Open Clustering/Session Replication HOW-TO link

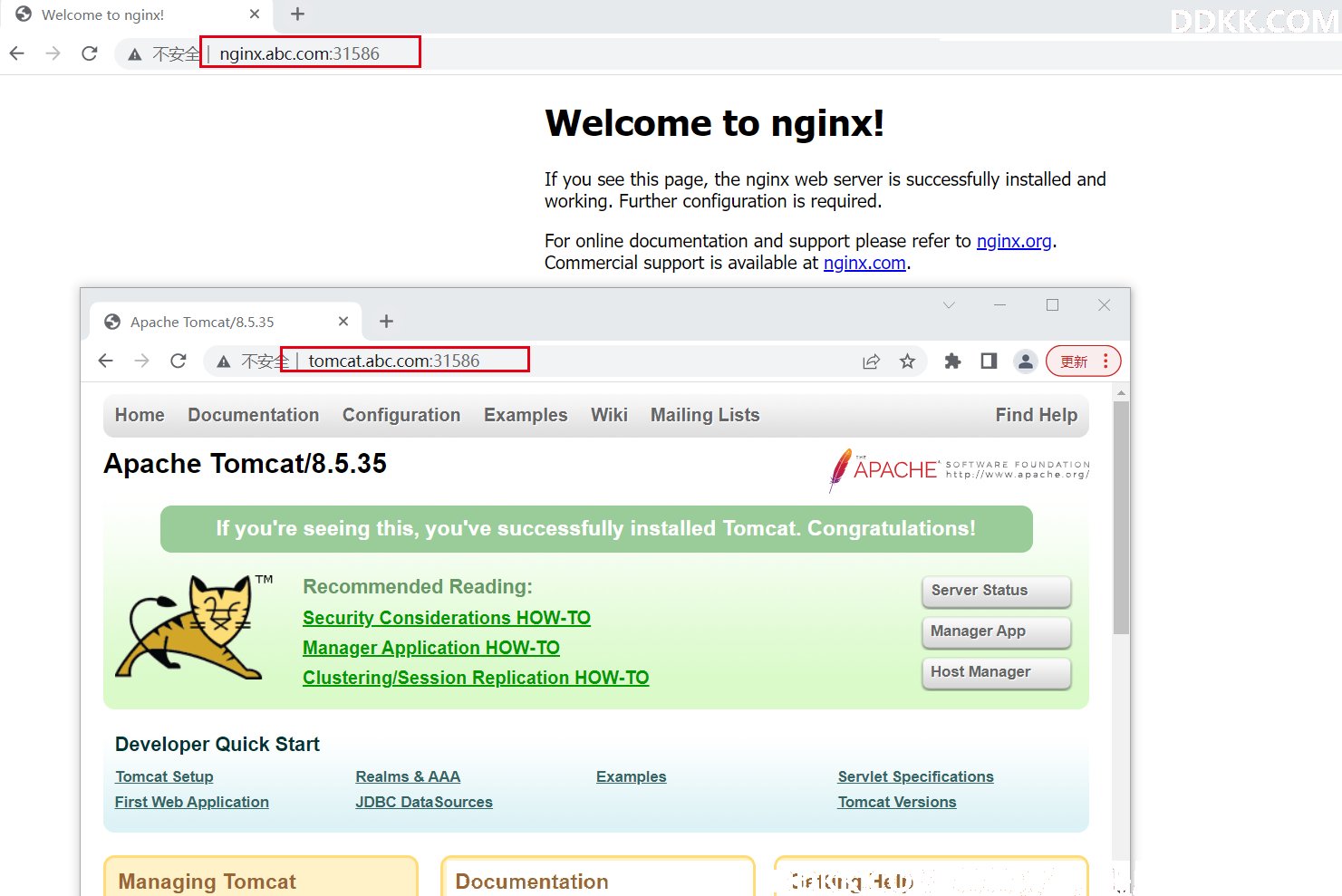(x=476, y=678)
